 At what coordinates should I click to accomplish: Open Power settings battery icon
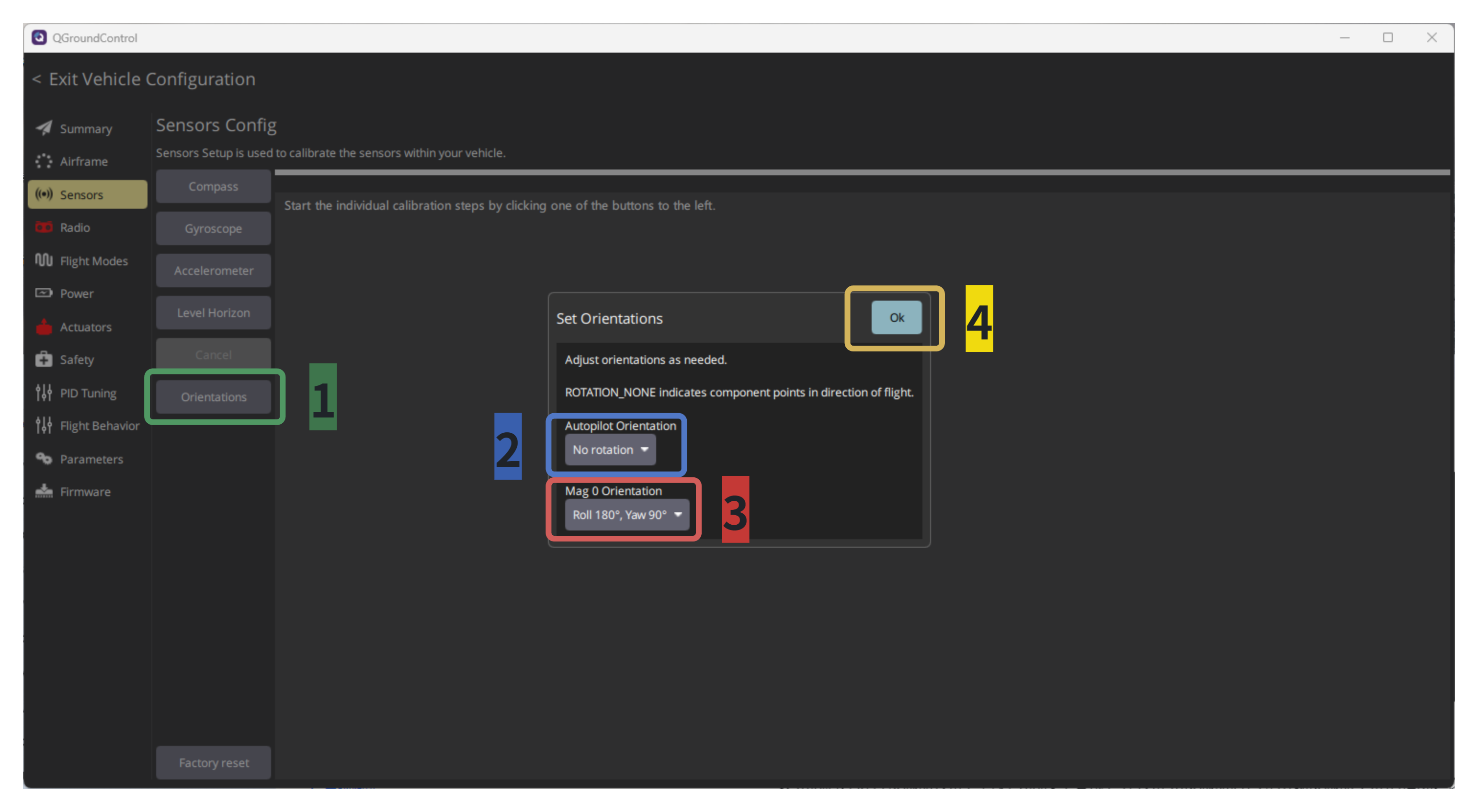(x=44, y=293)
